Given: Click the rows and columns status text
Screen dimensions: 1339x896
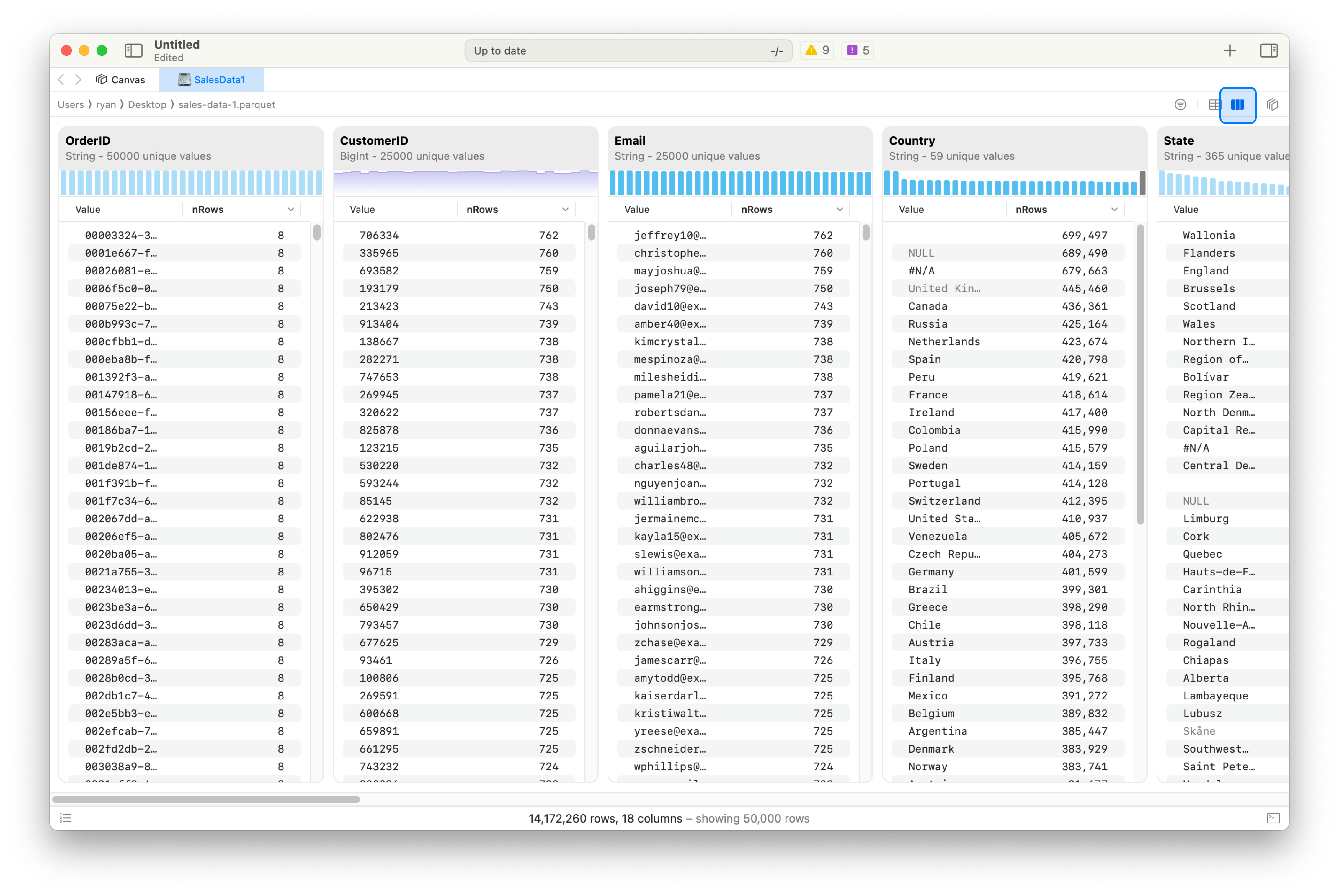Looking at the screenshot, I should coord(669,818).
